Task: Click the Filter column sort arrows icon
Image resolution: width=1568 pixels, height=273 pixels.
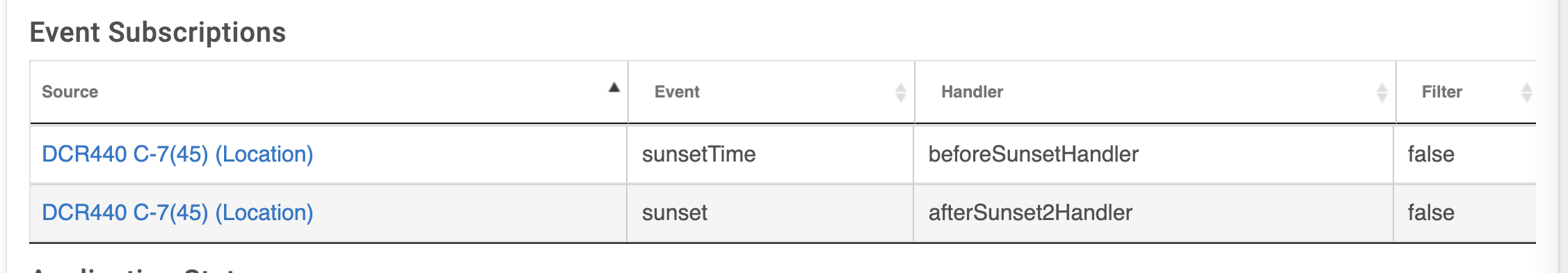Action: (x=1526, y=92)
